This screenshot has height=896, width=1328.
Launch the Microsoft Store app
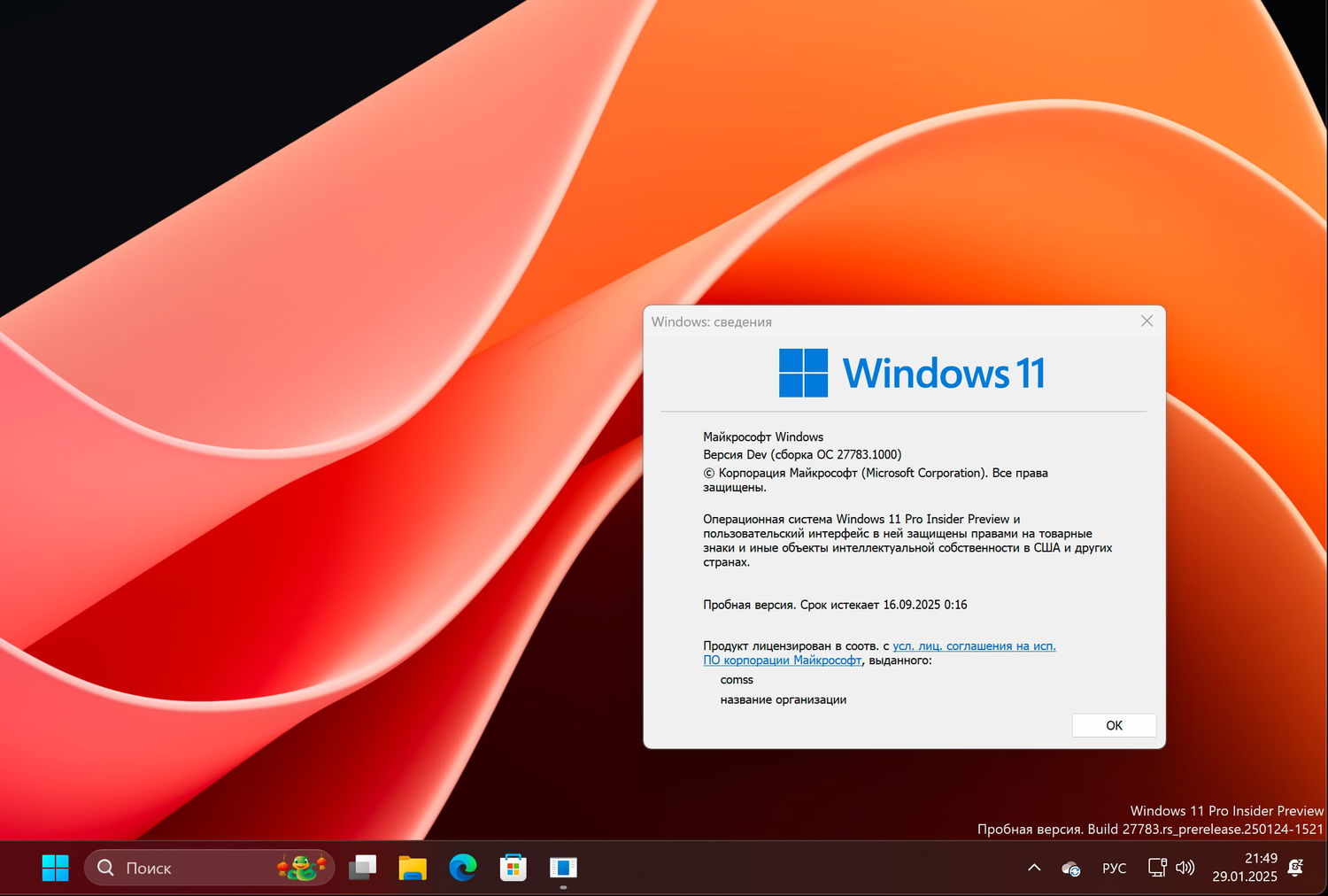[x=513, y=868]
